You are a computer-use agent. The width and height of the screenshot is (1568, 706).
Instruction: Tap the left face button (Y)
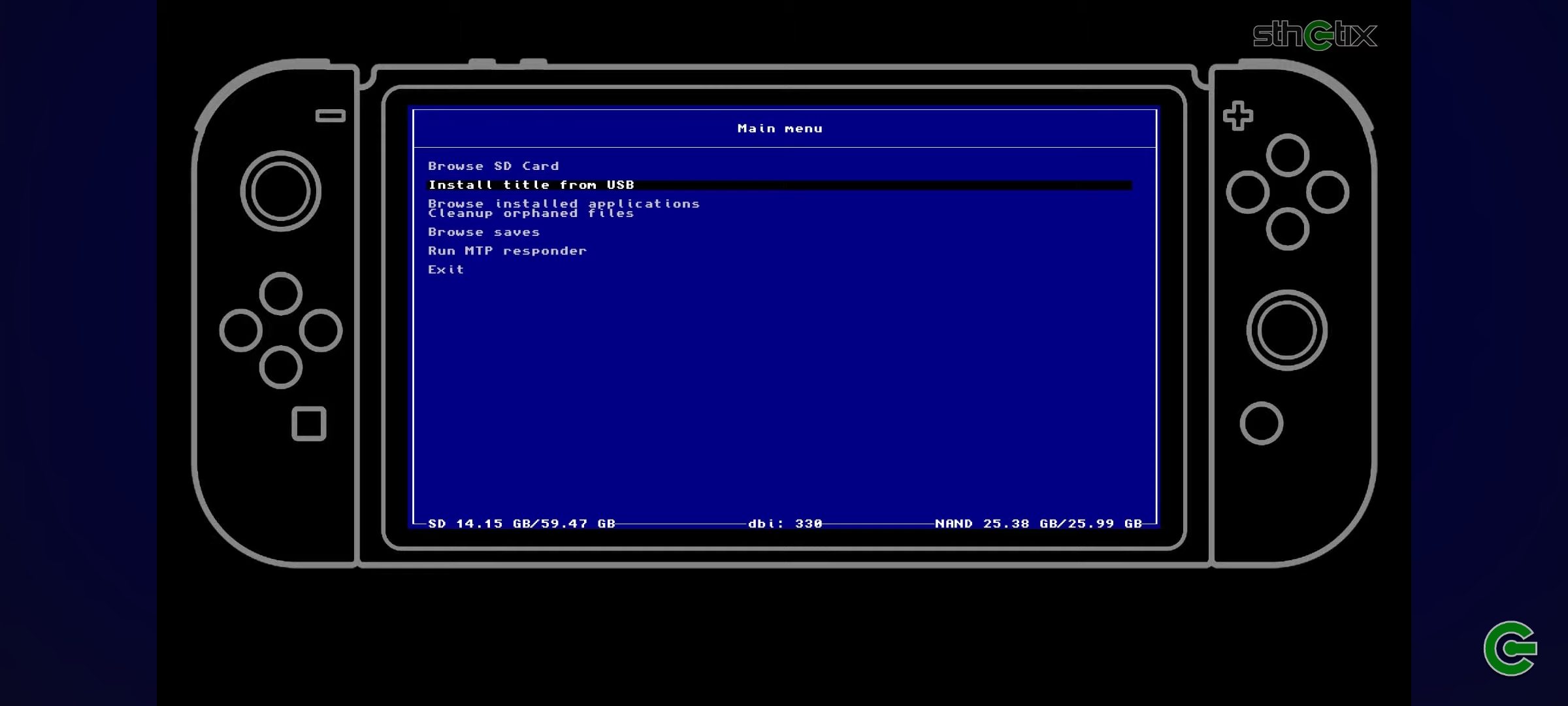point(1247,192)
